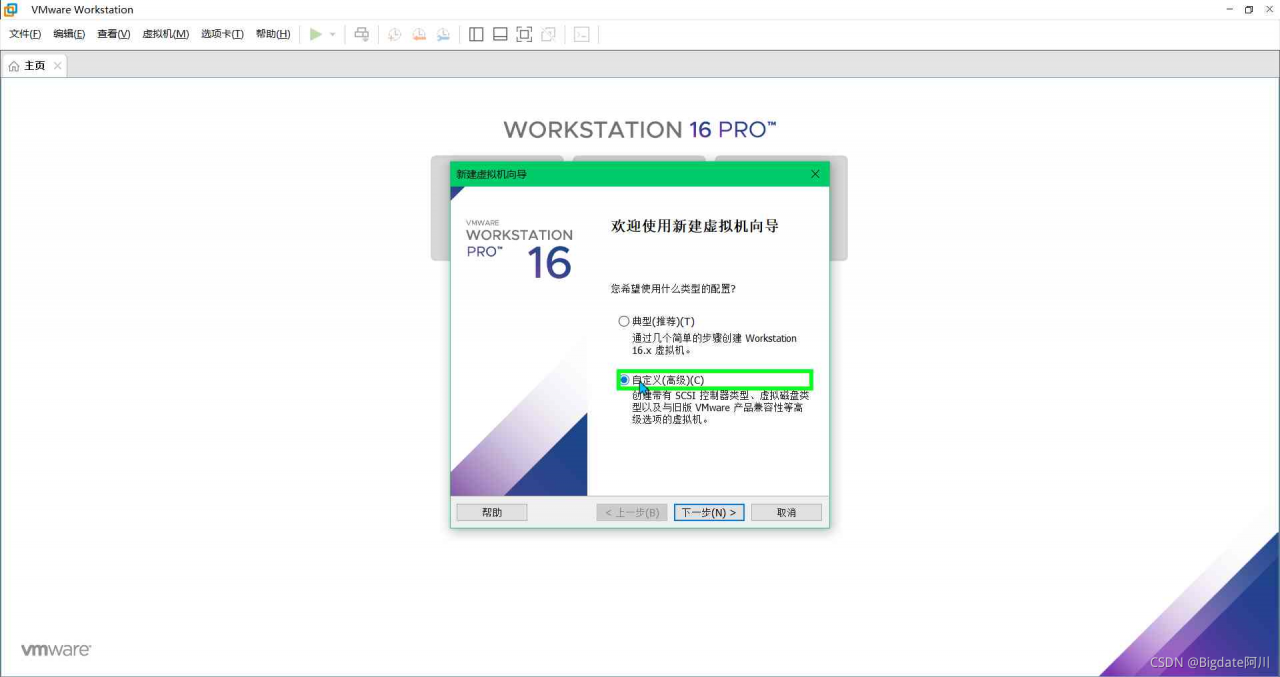This screenshot has width=1280, height=677.
Task: Toggle the thumbnail bar view icon
Action: point(500,34)
